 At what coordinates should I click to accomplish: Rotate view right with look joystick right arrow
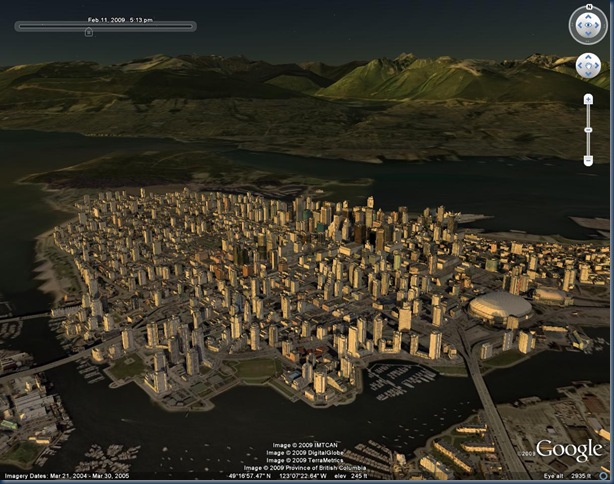[x=597, y=25]
